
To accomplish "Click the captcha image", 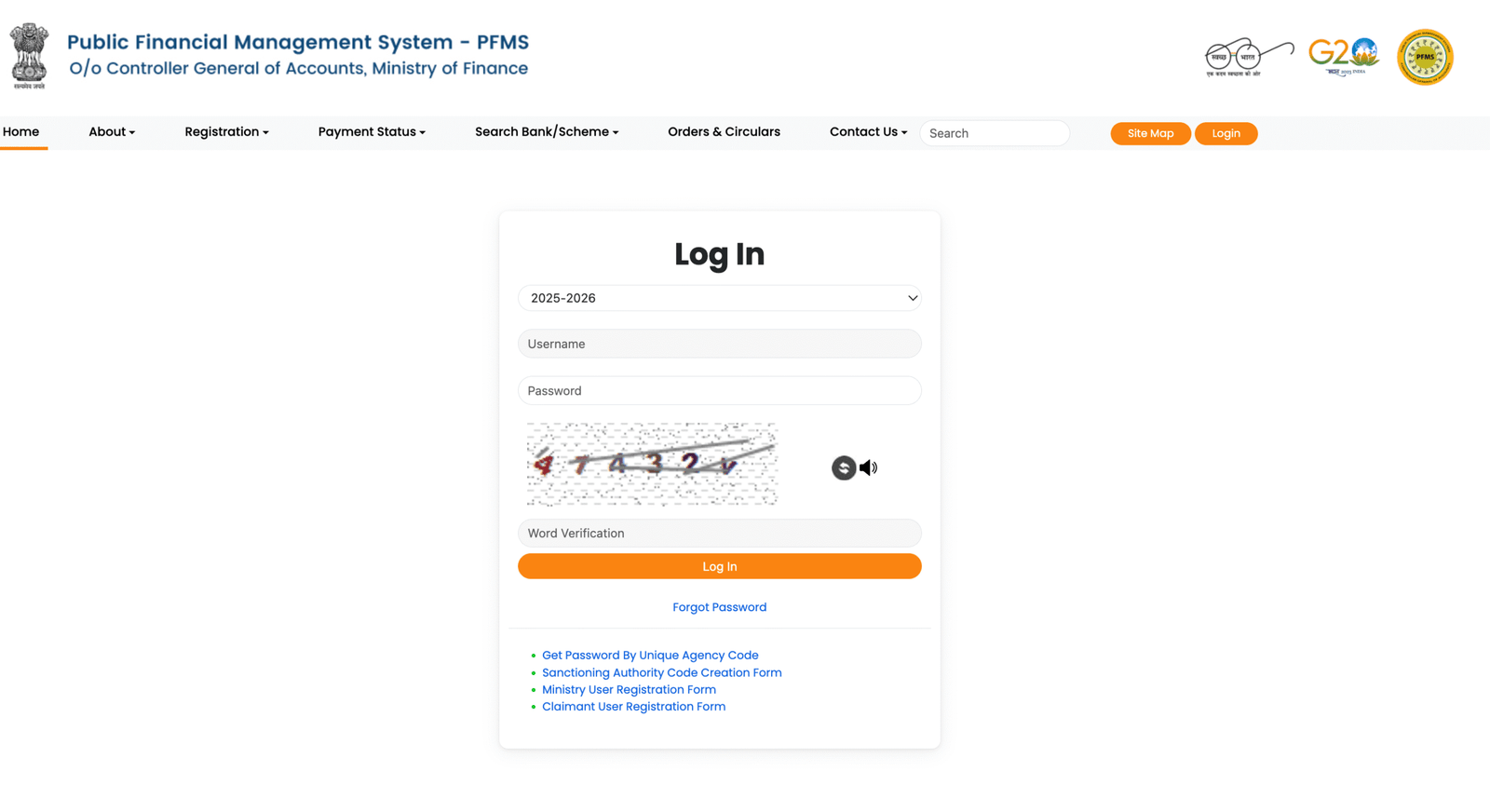I will [x=652, y=464].
